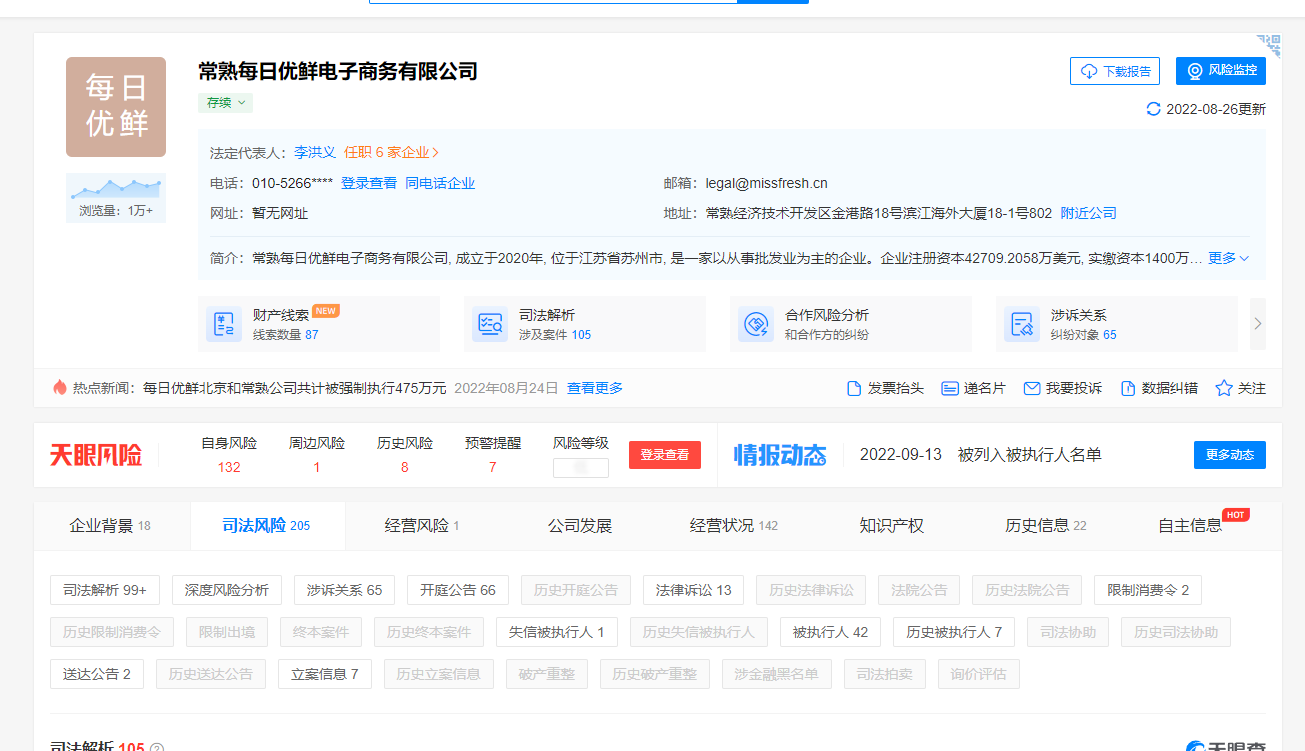The image size is (1305, 751).
Task: Open legal representative 李洪义 link
Action: tap(314, 152)
